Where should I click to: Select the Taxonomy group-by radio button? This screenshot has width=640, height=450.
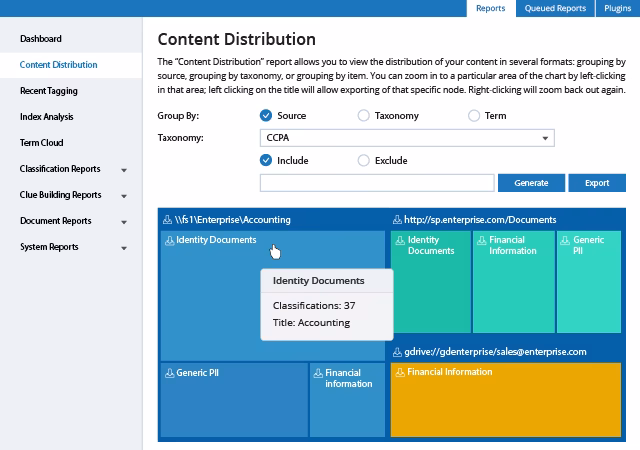(363, 116)
